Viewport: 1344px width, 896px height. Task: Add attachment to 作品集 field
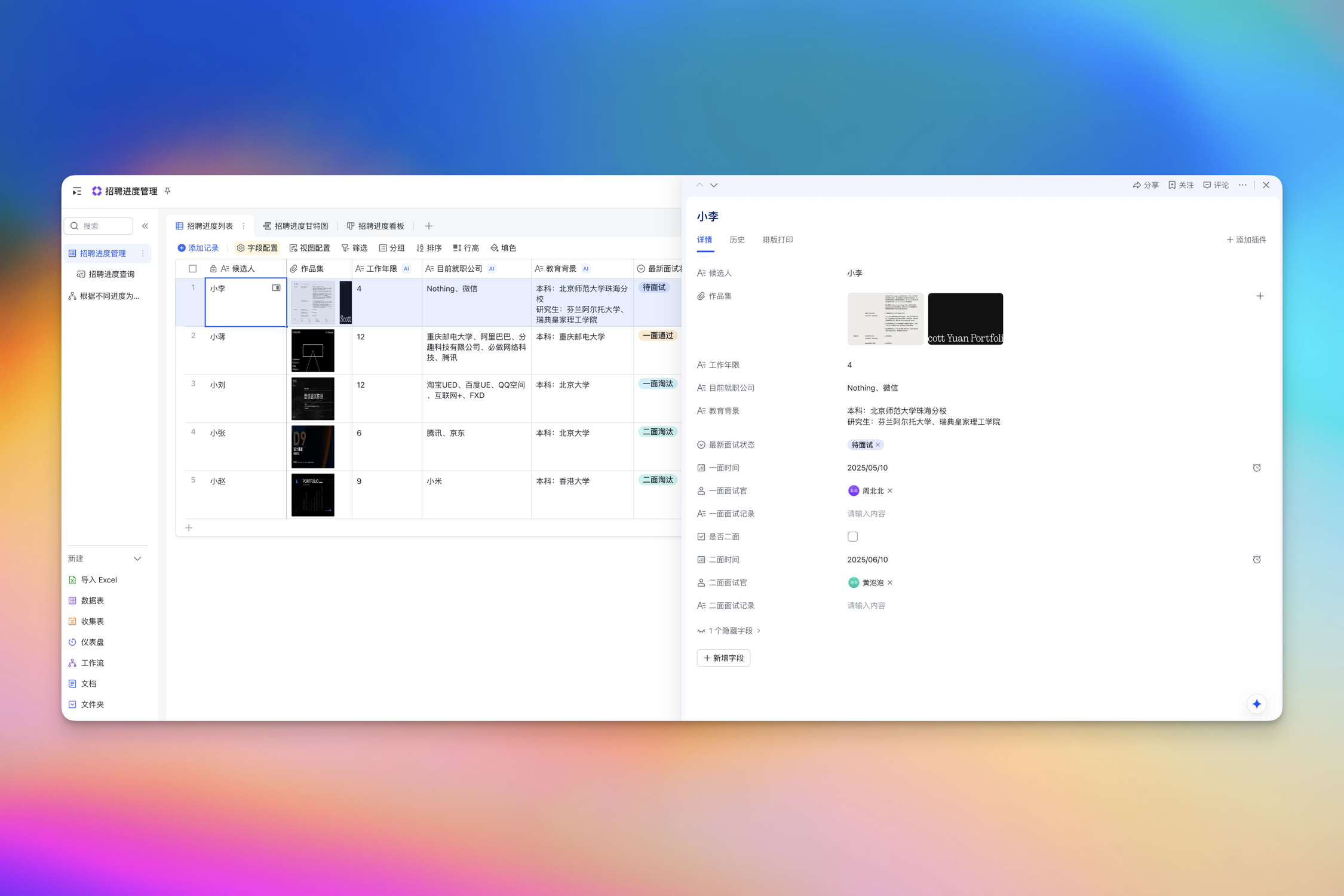[1260, 296]
